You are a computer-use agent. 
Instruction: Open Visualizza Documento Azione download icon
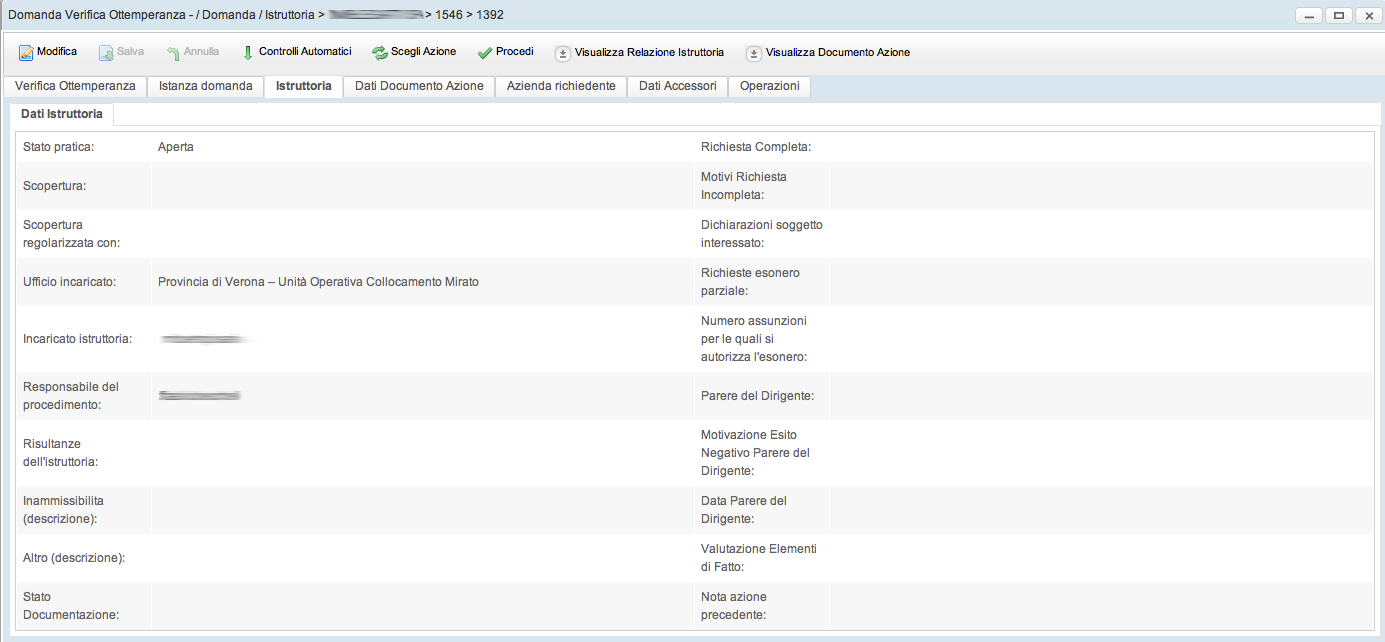754,53
